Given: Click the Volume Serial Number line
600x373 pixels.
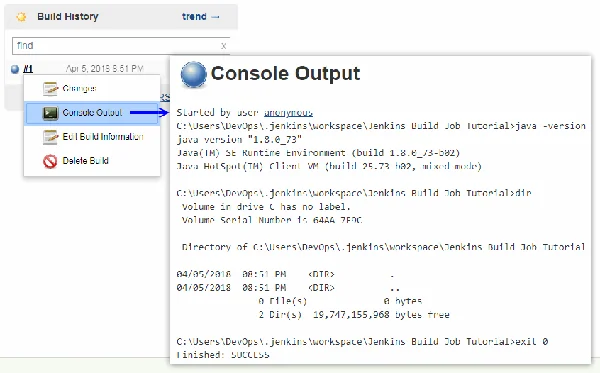Looking at the screenshot, I should pos(272,220).
